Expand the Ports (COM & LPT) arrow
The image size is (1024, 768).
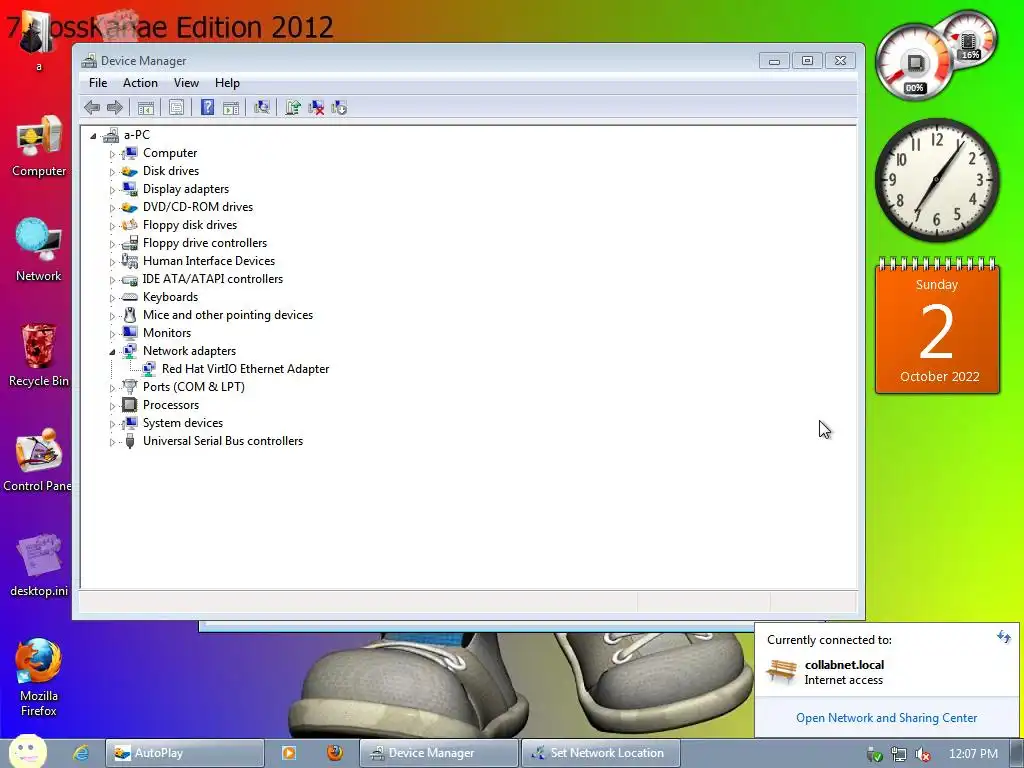coord(112,388)
